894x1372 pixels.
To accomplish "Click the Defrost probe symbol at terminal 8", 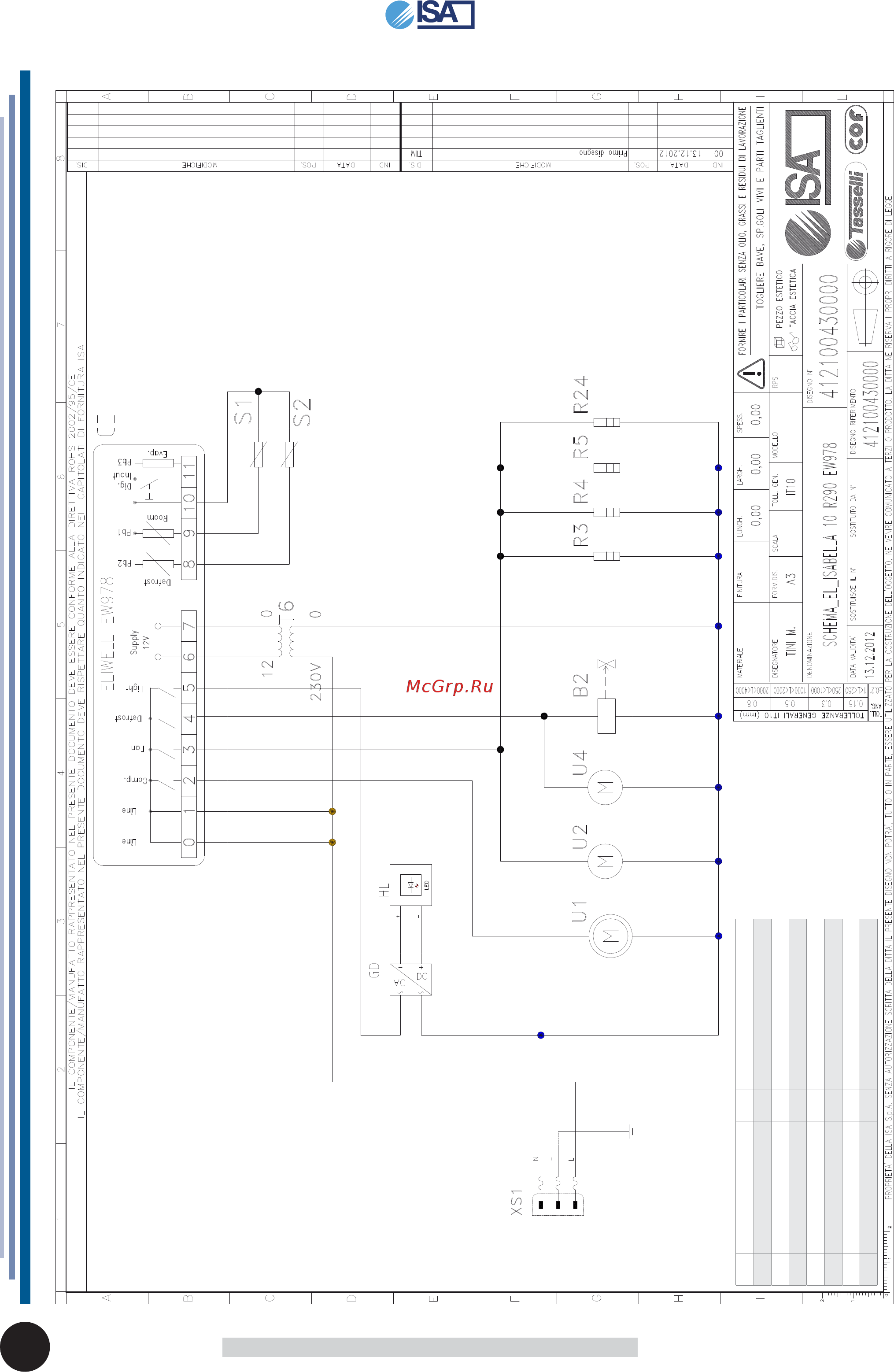I will (x=158, y=564).
